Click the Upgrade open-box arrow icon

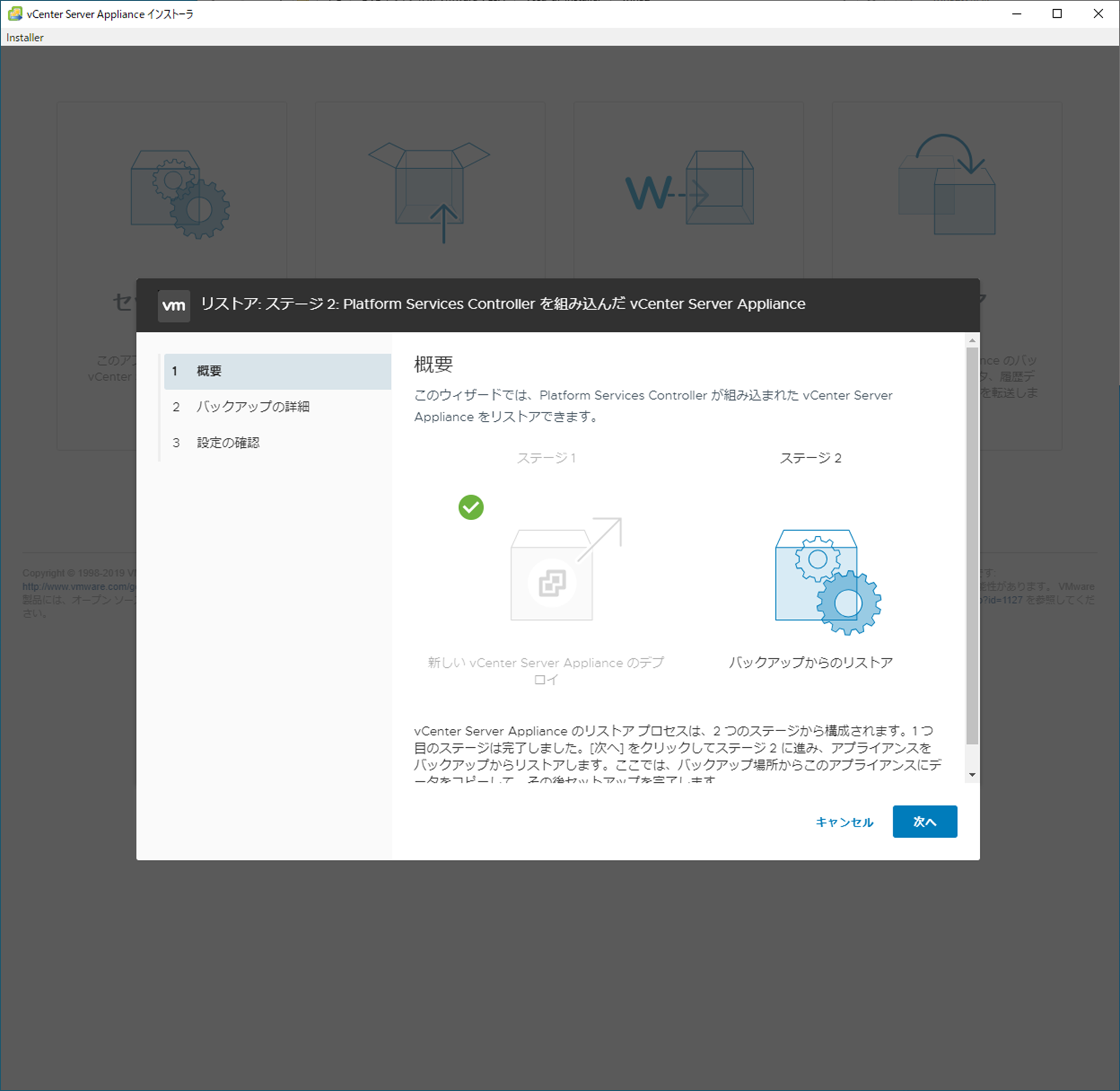[x=429, y=191]
